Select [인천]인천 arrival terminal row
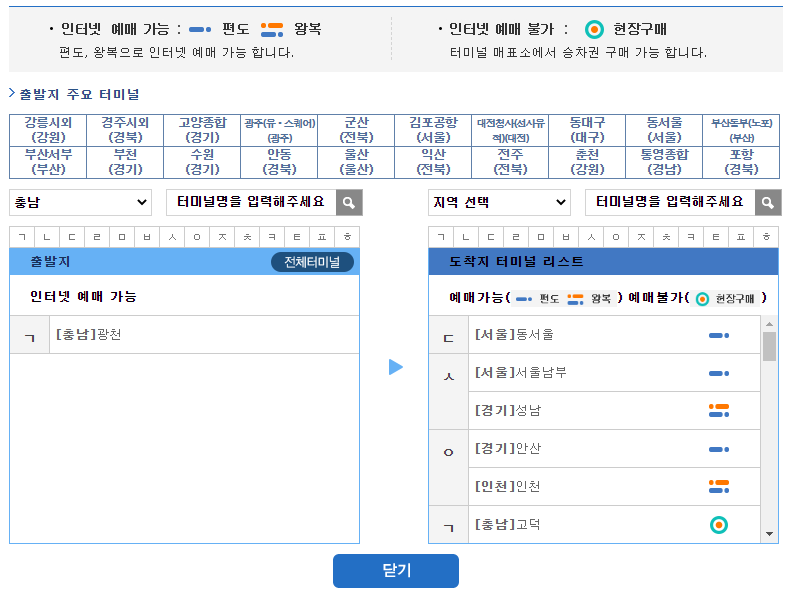 614,486
